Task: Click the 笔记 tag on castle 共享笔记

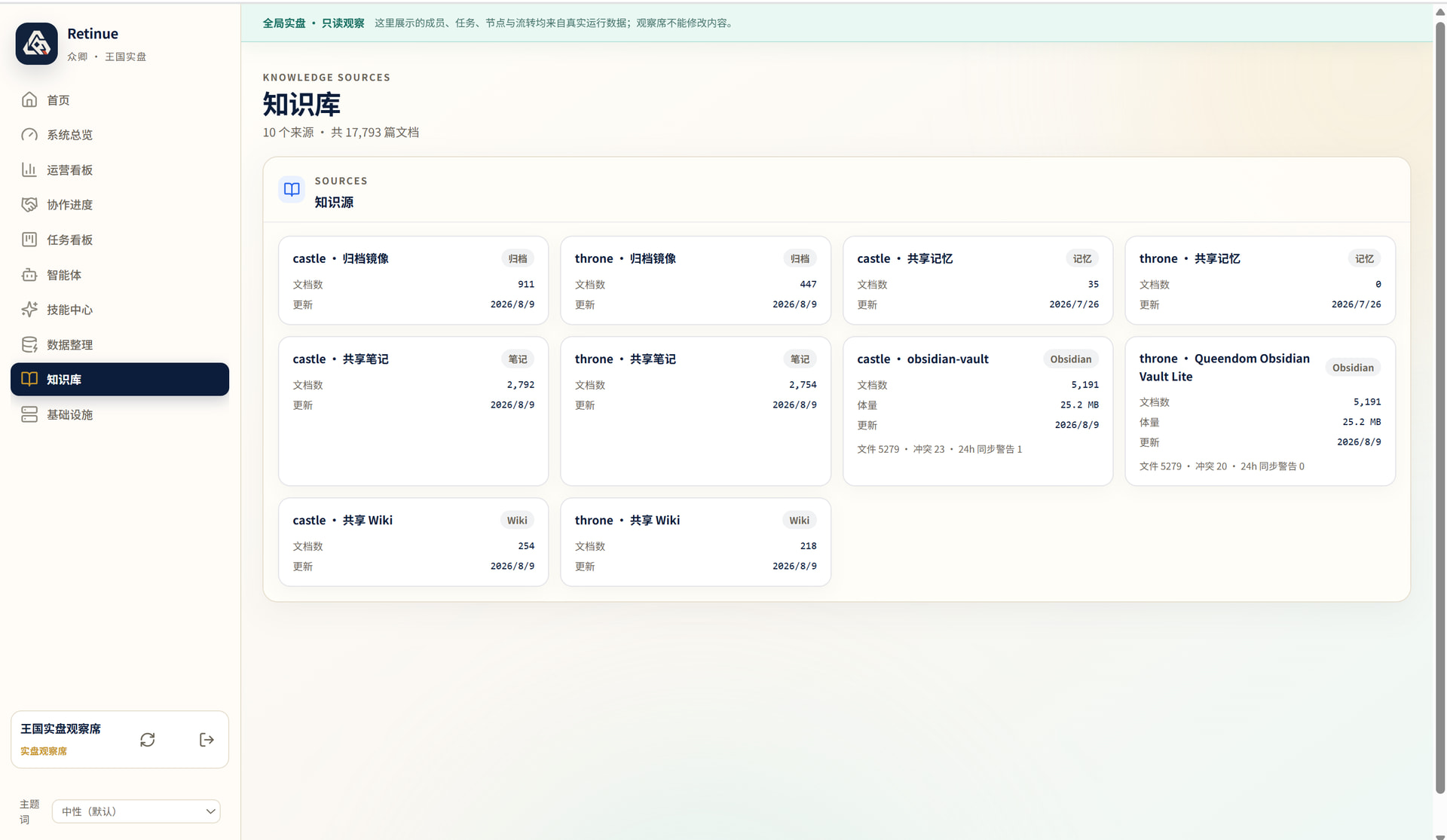Action: pyautogui.click(x=518, y=359)
